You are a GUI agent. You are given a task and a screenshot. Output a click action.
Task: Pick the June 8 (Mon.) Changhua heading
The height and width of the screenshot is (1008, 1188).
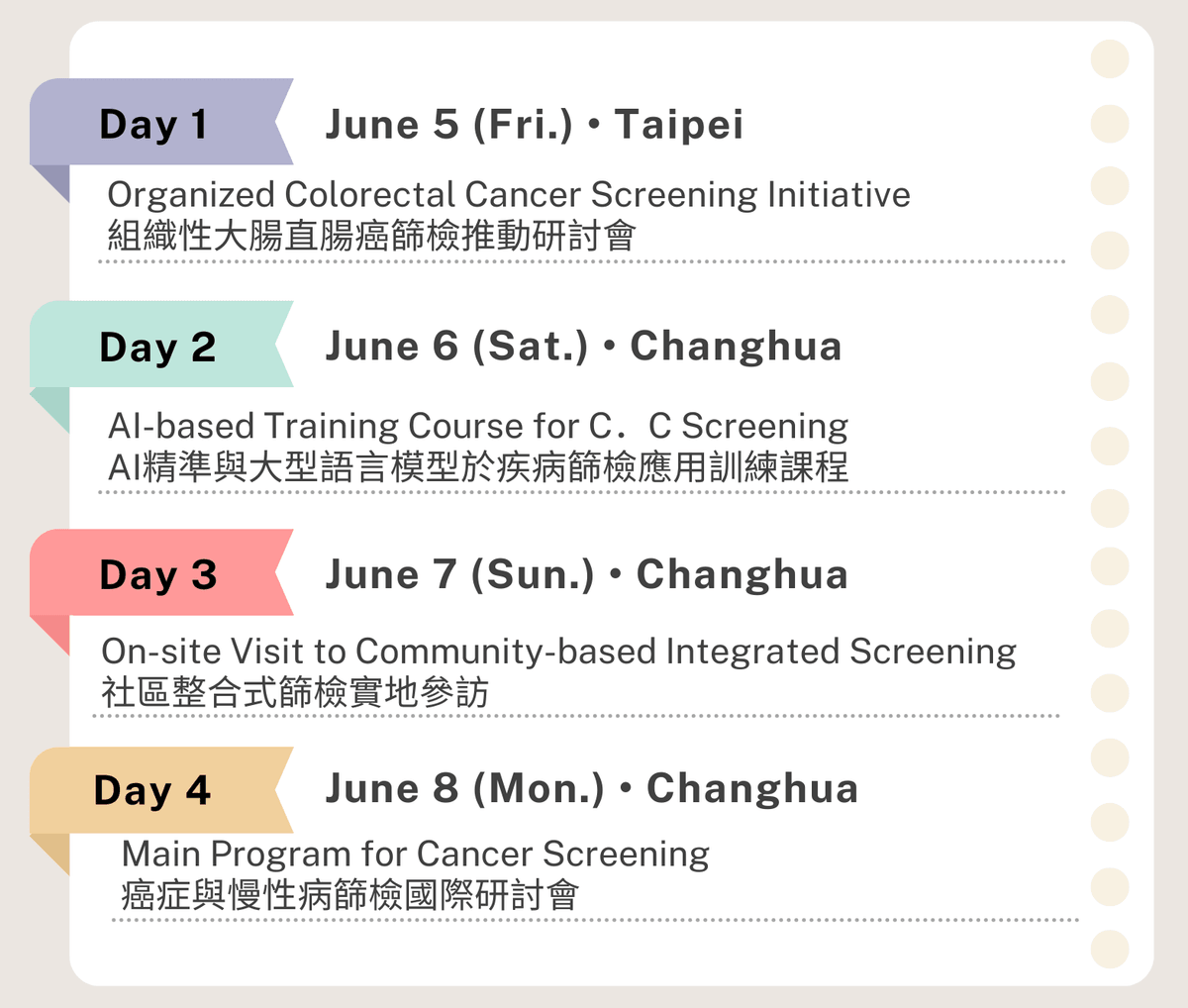591,788
